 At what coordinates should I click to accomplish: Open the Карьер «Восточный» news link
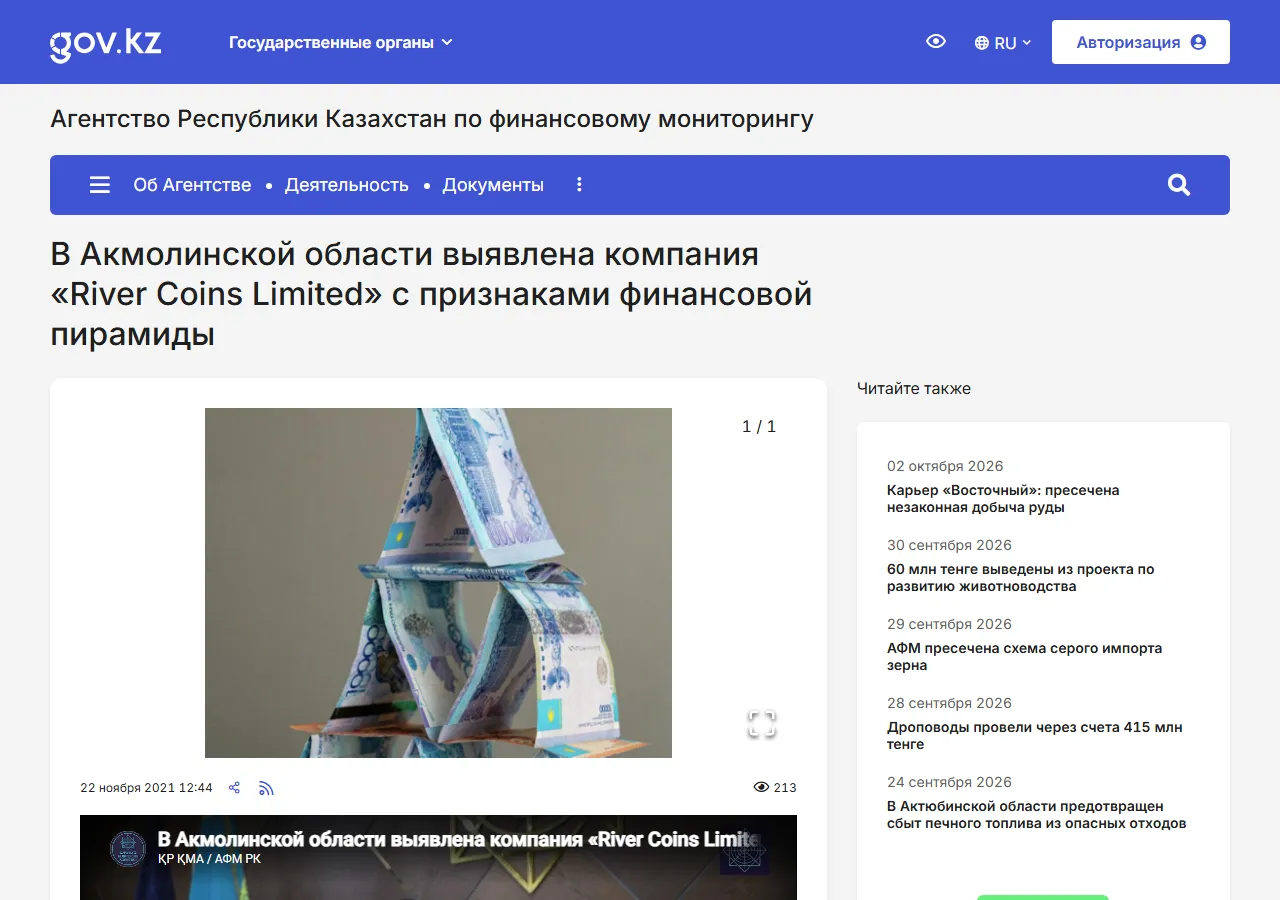point(1003,499)
